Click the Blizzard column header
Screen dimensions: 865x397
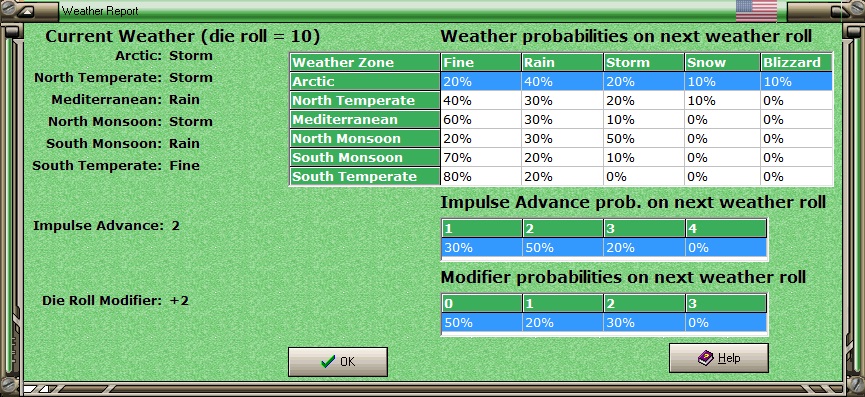(797, 62)
